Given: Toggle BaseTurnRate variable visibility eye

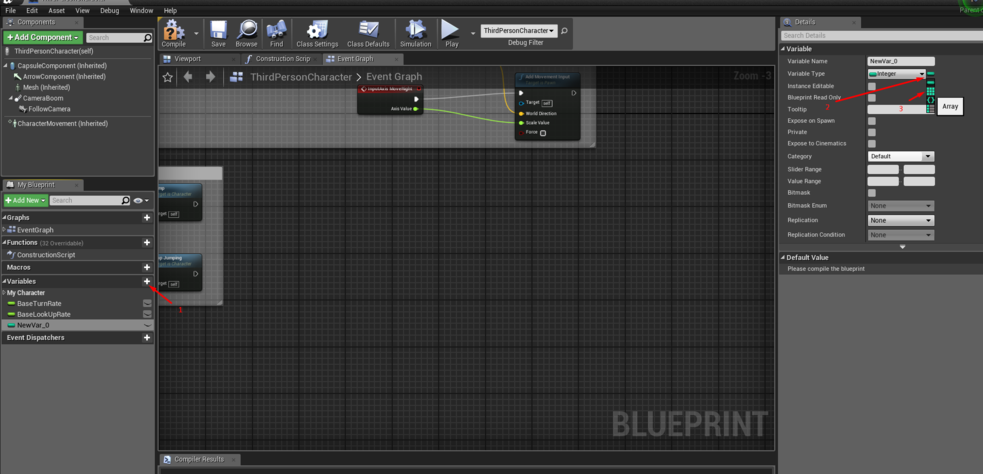Looking at the screenshot, I should [147, 303].
